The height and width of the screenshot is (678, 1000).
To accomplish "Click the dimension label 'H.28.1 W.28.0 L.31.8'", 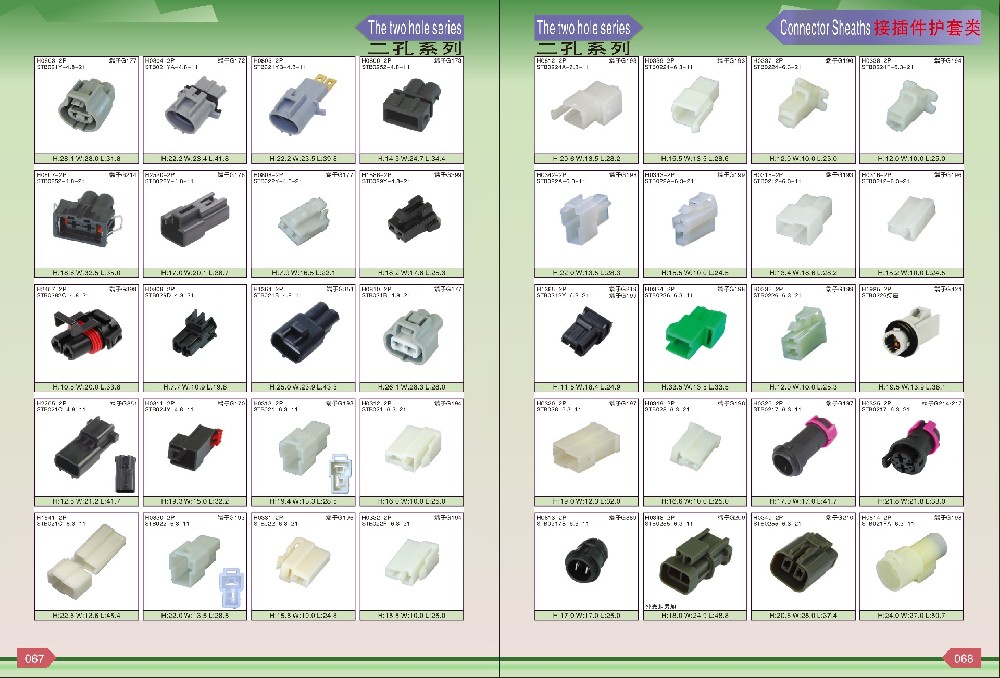I will (86, 158).
